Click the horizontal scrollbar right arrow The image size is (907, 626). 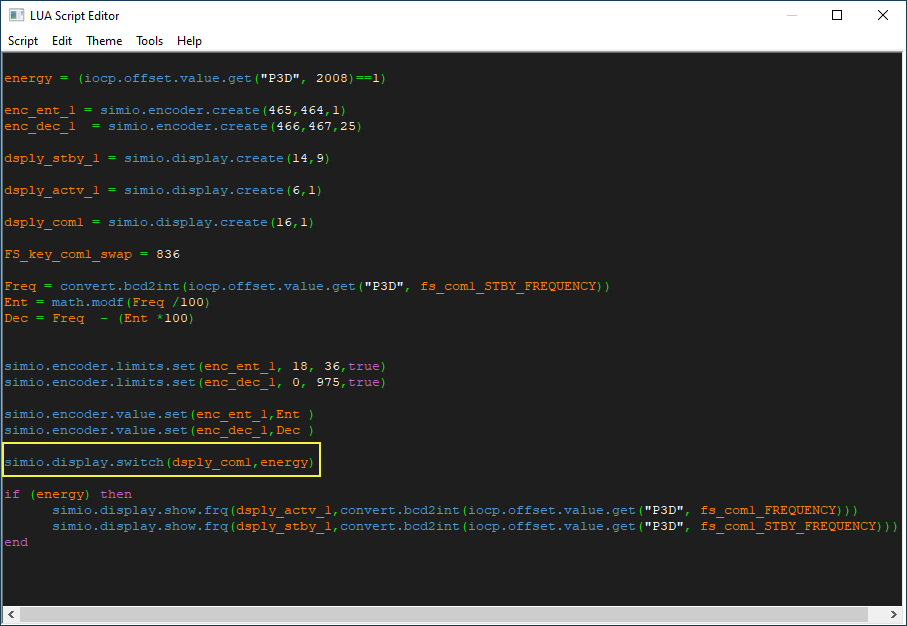894,614
